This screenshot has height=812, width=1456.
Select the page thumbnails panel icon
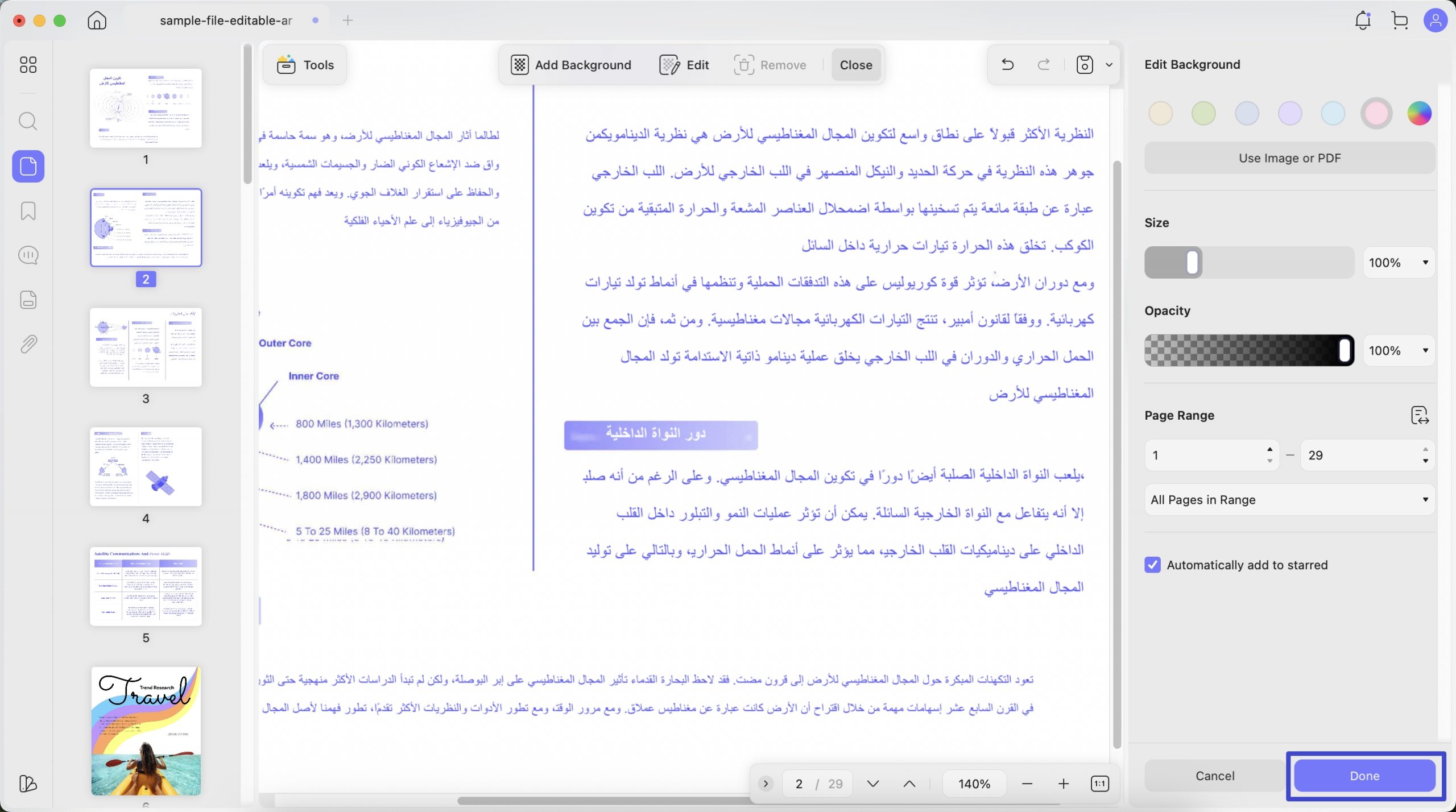[28, 166]
